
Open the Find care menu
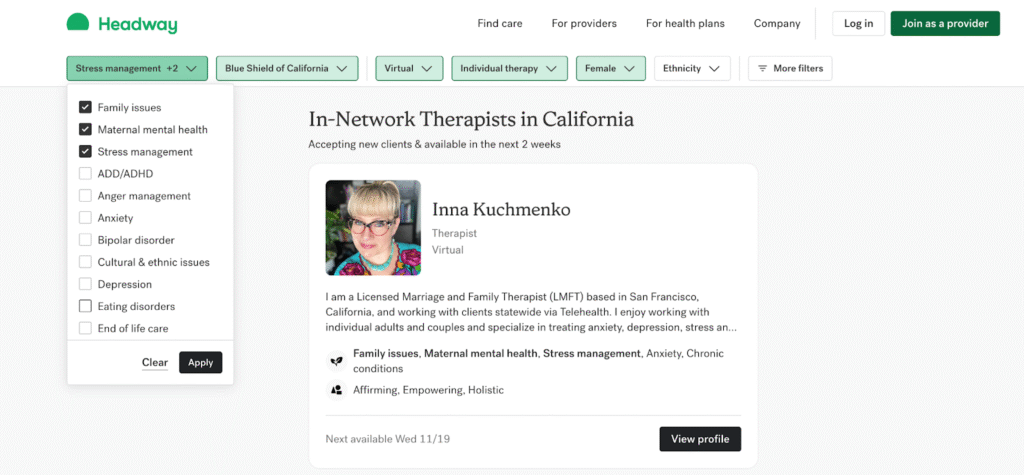point(500,23)
